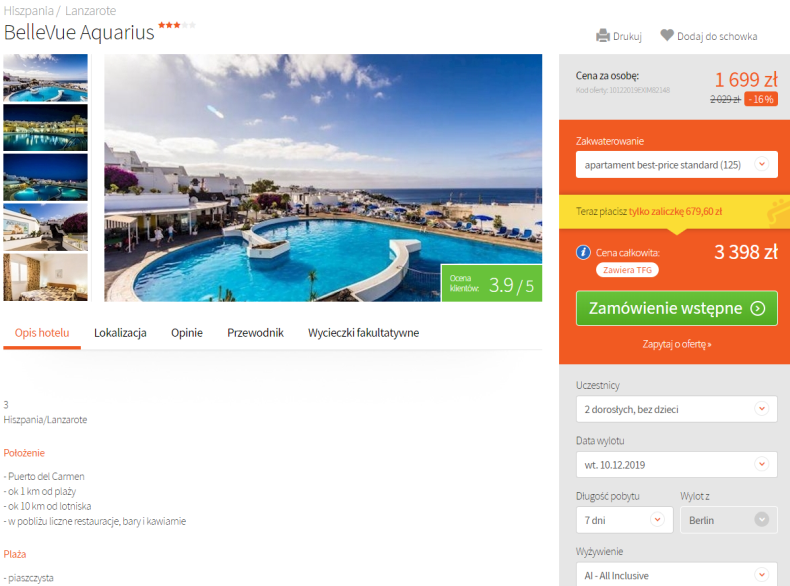View the hotel bedroom thumbnail
790x586 pixels.
click(45, 277)
